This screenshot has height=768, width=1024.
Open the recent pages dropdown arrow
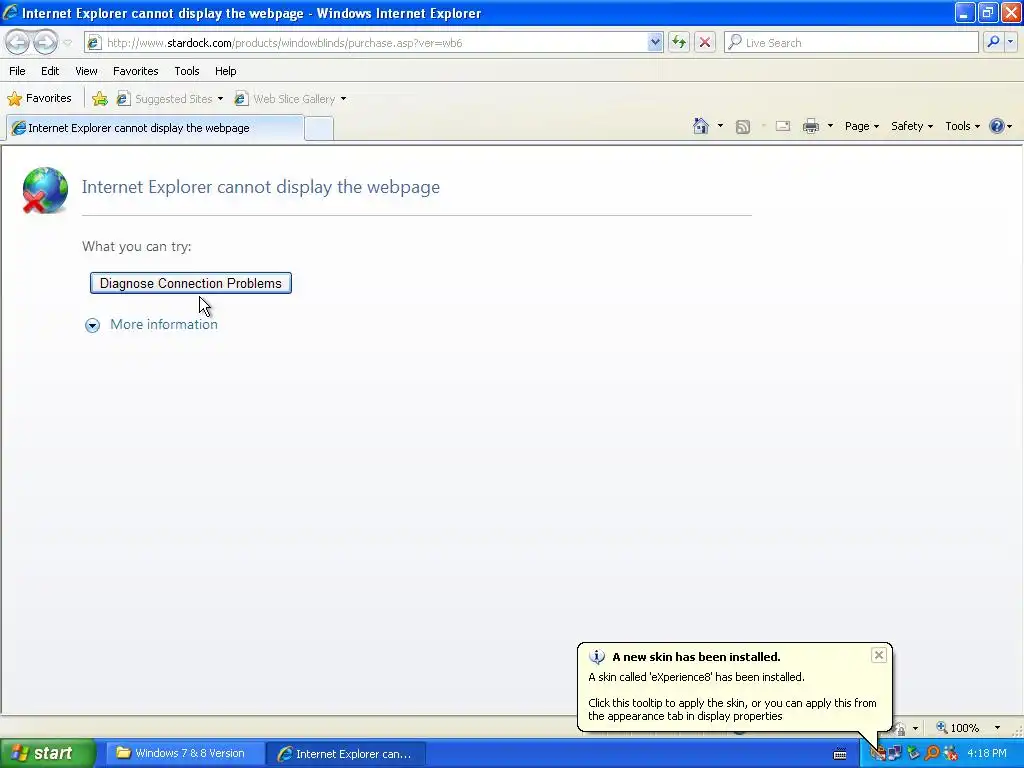click(67, 43)
